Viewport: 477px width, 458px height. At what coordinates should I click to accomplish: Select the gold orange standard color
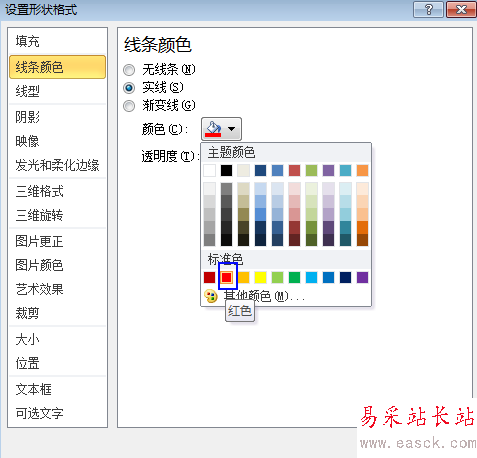[x=243, y=277]
